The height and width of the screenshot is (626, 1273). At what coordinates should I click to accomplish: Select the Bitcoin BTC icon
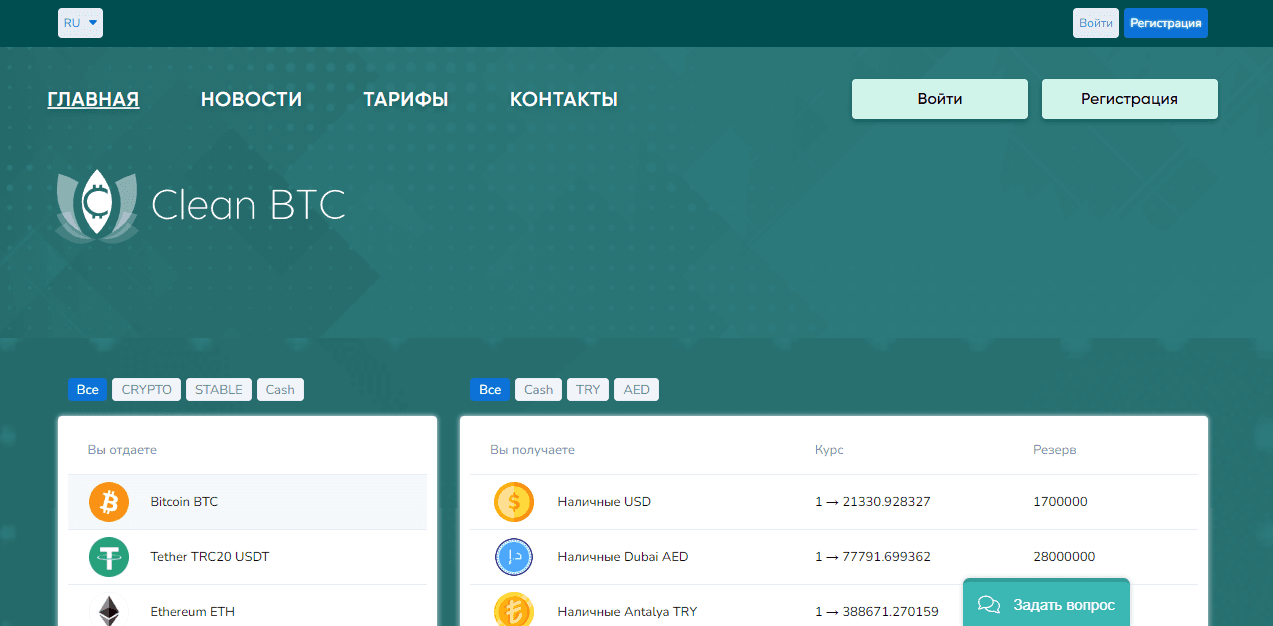[x=109, y=501]
